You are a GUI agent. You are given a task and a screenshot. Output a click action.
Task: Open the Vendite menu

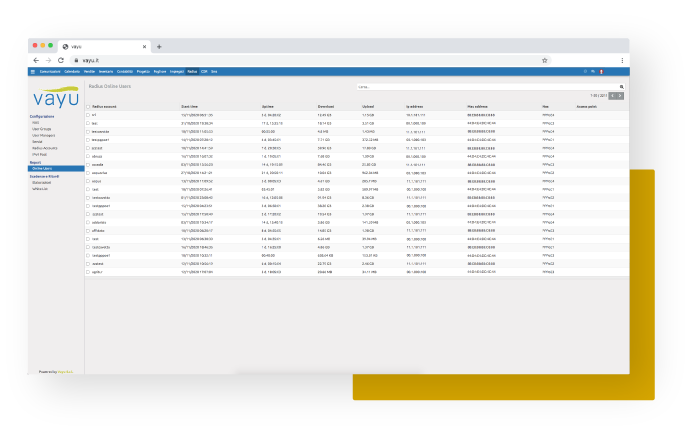tap(89, 72)
